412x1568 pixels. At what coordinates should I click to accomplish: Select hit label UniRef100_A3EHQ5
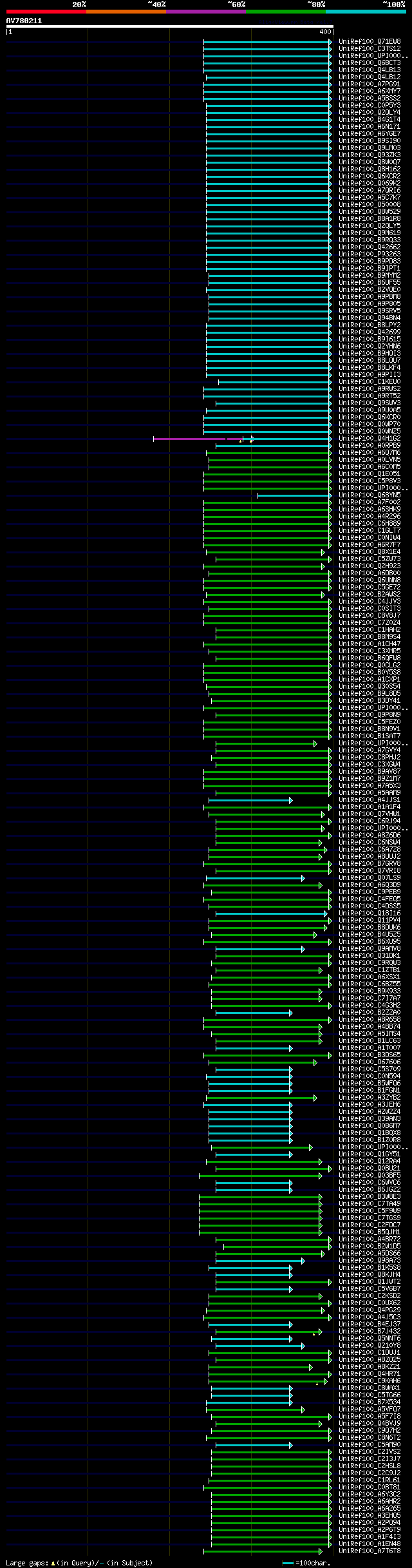click(x=370, y=1516)
